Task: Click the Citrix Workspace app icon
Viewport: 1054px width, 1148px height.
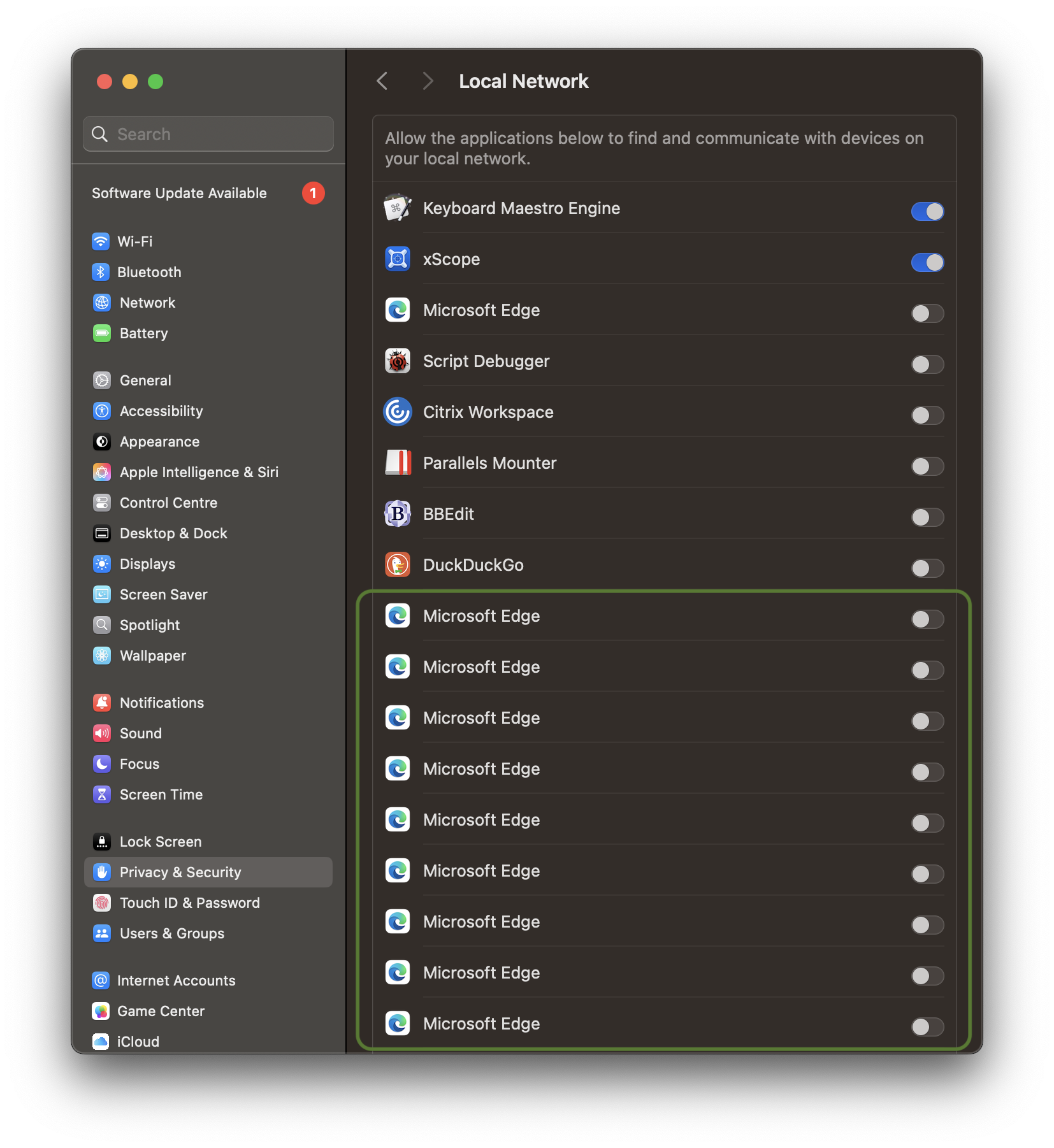Action: [x=398, y=412]
